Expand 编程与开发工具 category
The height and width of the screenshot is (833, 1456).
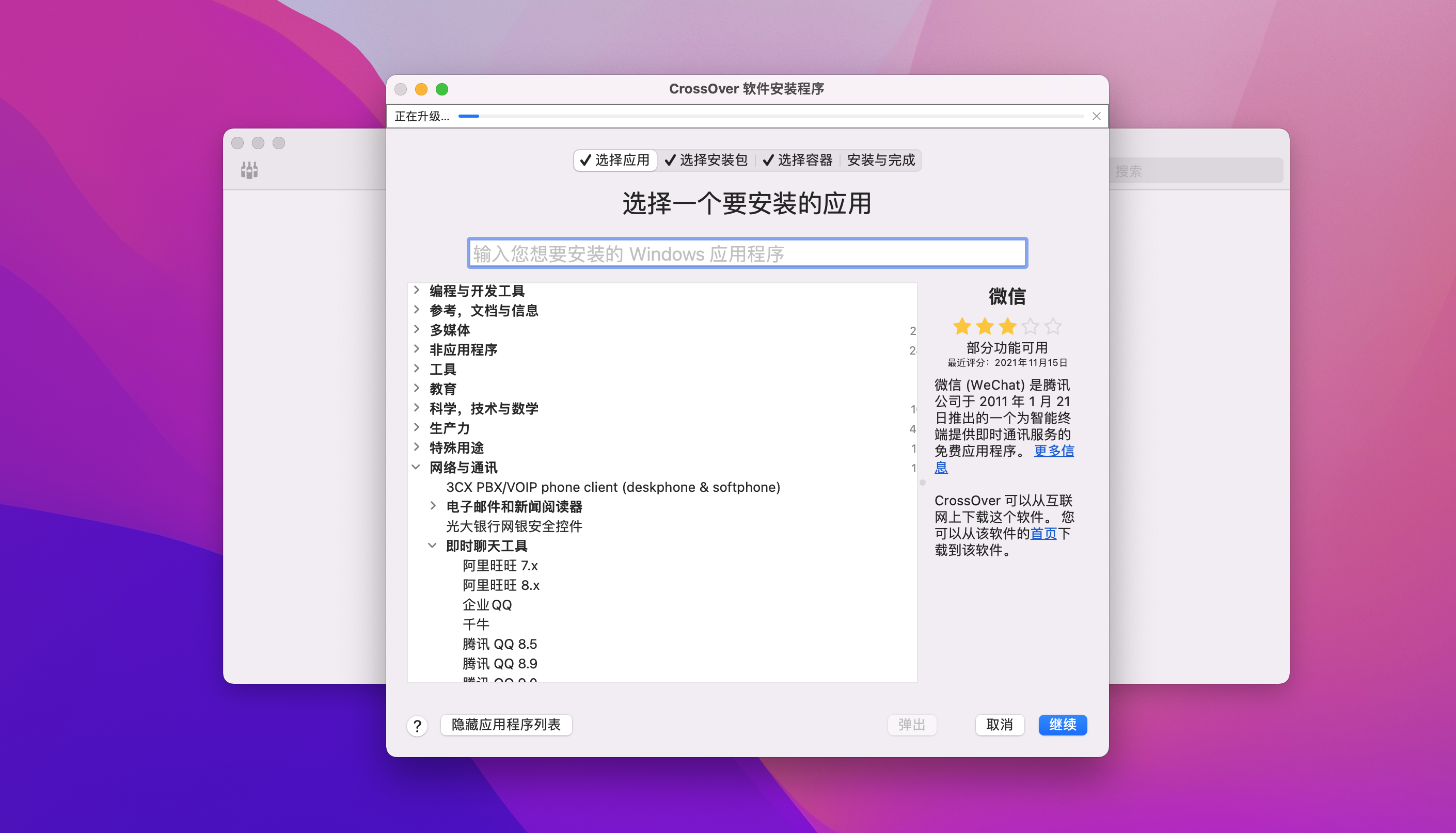417,290
